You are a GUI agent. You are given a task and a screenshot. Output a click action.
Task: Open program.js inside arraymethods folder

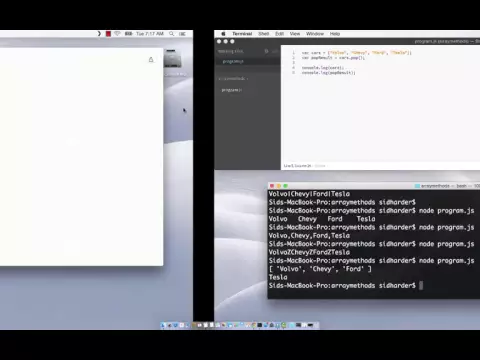click(232, 90)
